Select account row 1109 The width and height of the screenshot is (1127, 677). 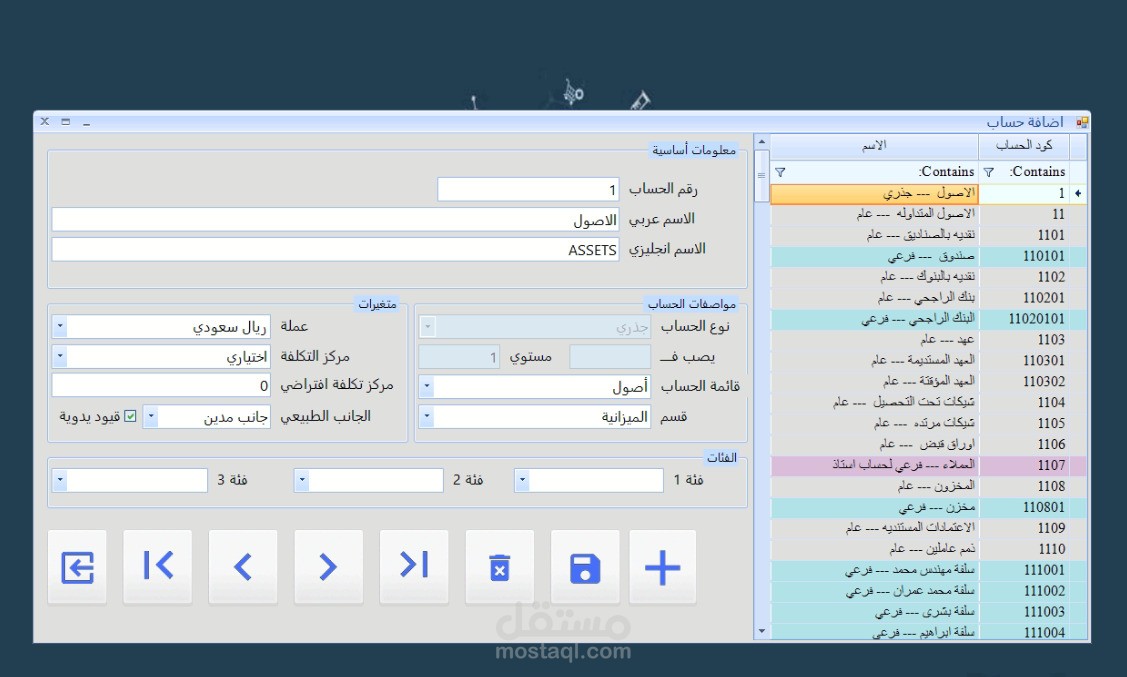(x=927, y=528)
